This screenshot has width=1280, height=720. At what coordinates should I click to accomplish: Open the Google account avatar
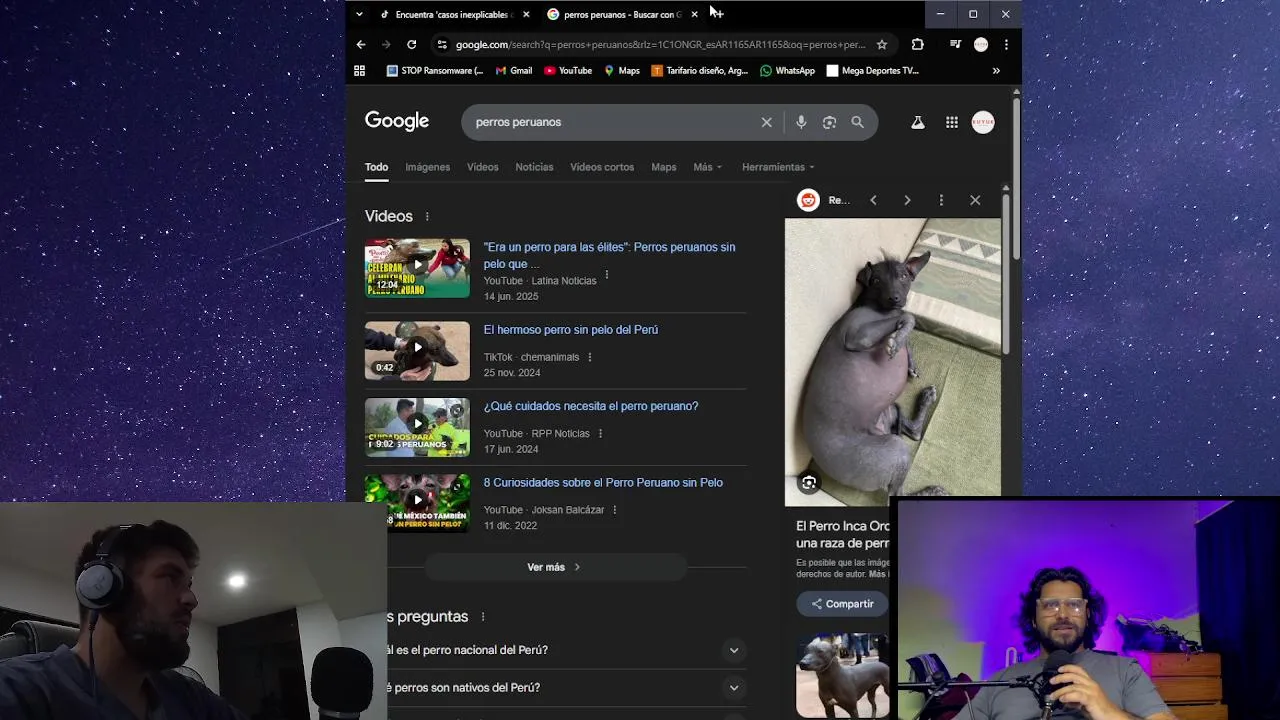coord(983,122)
